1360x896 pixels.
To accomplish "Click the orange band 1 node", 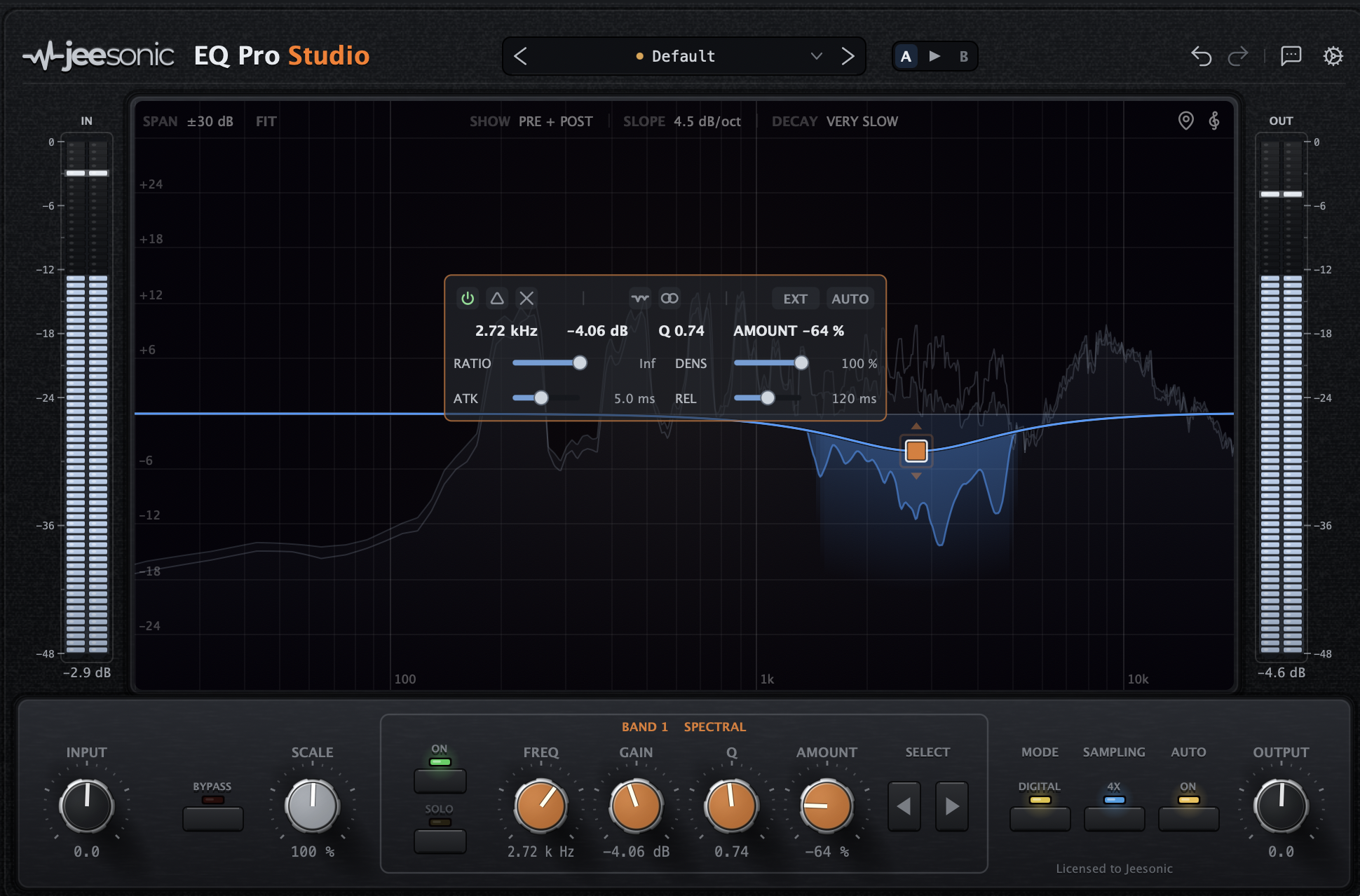I will 916,451.
